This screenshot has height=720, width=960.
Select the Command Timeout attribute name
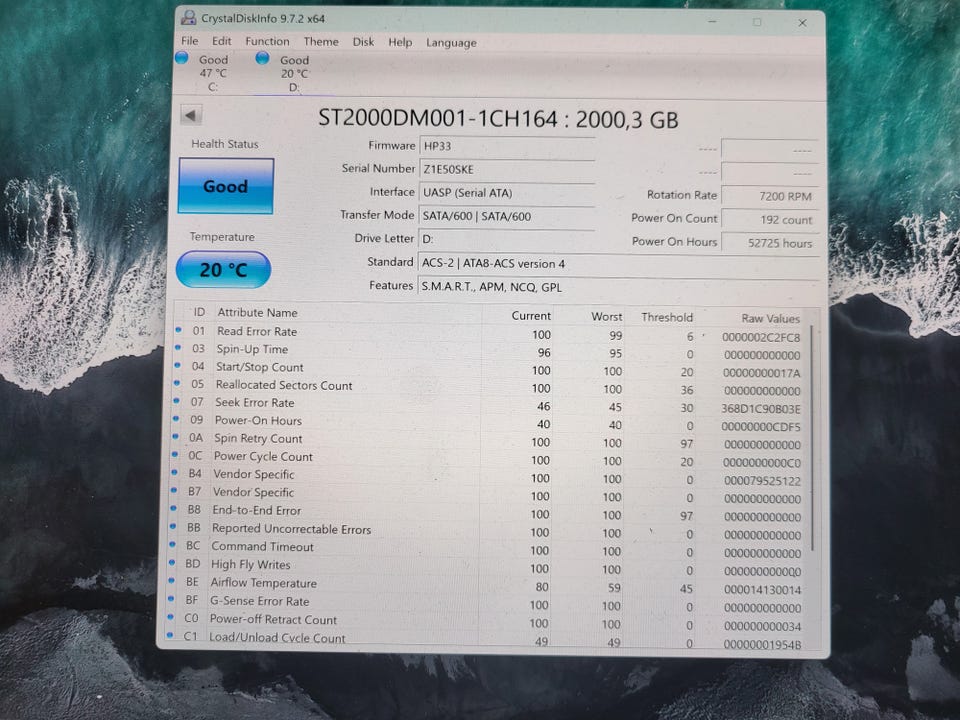tap(262, 547)
